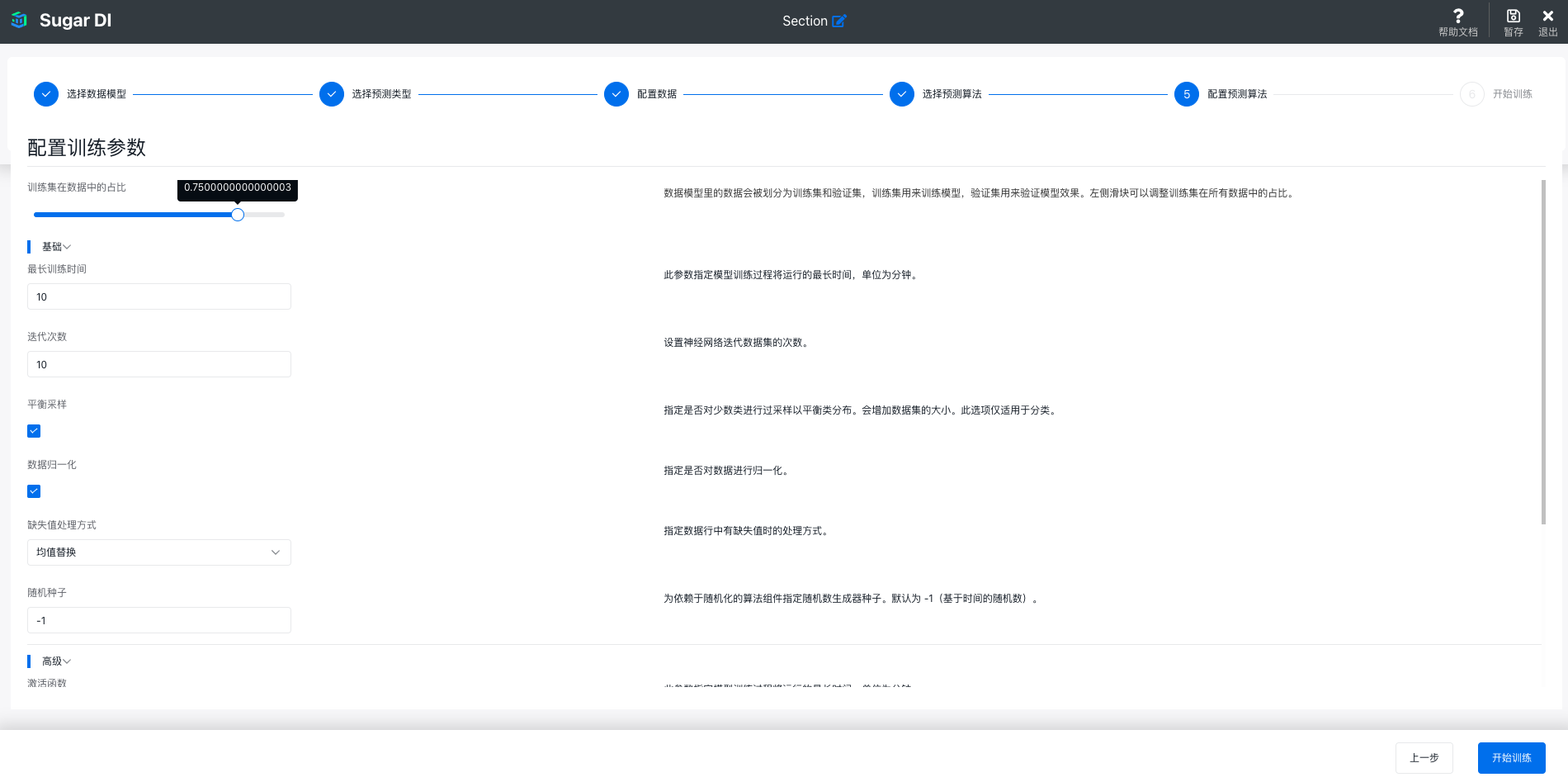Click the 随机种子 input field
The height and width of the screenshot is (782, 1568).
[159, 620]
